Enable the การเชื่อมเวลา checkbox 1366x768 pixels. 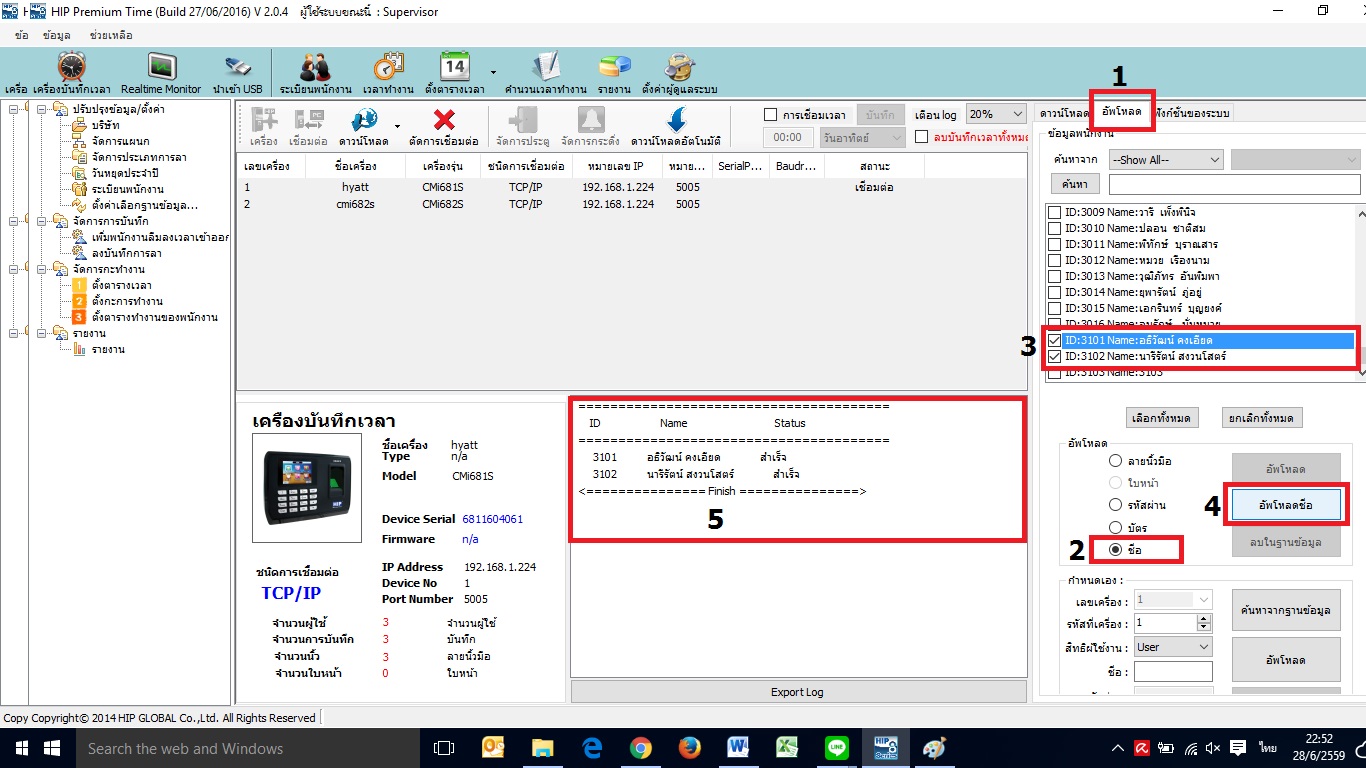point(770,115)
